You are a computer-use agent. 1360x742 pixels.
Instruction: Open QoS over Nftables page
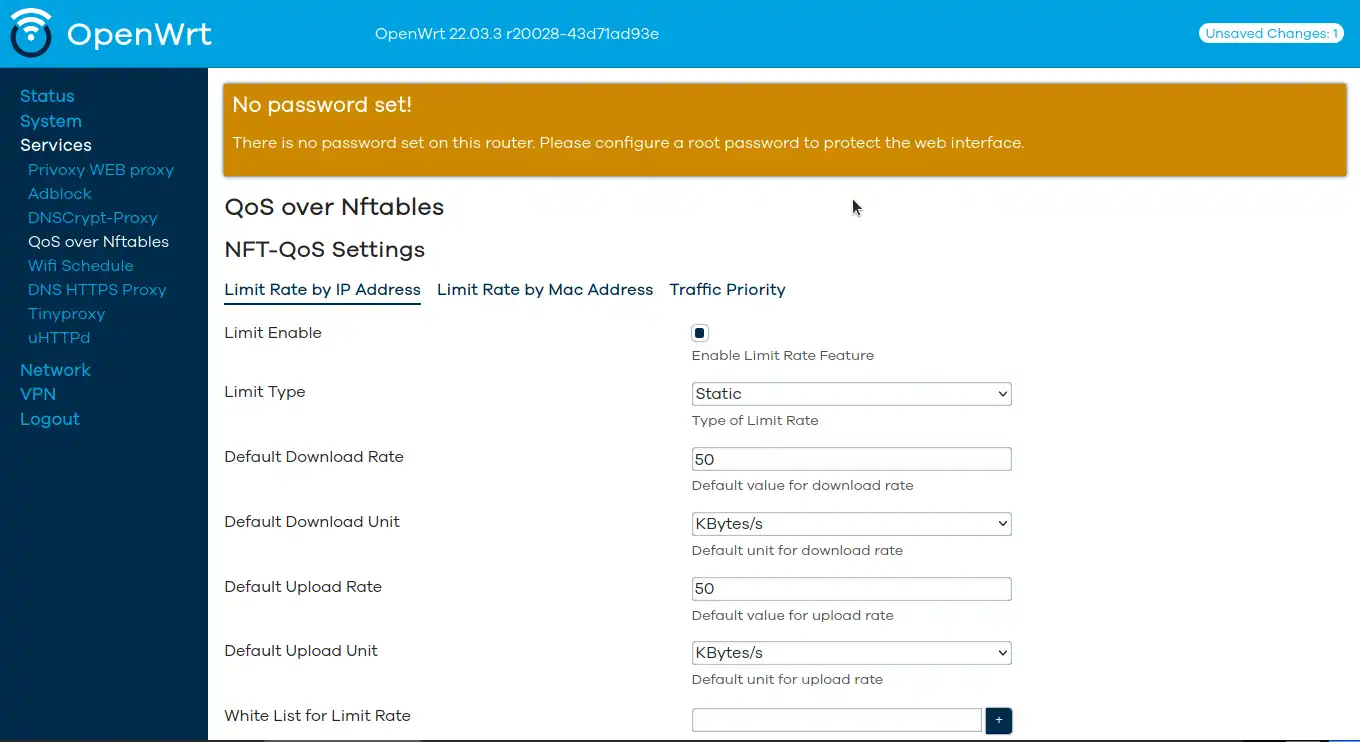pyautogui.click(x=98, y=242)
